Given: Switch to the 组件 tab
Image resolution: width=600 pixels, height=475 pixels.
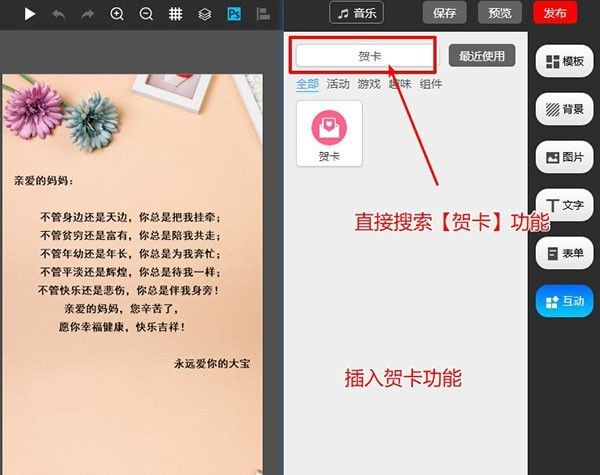Looking at the screenshot, I should 430,84.
